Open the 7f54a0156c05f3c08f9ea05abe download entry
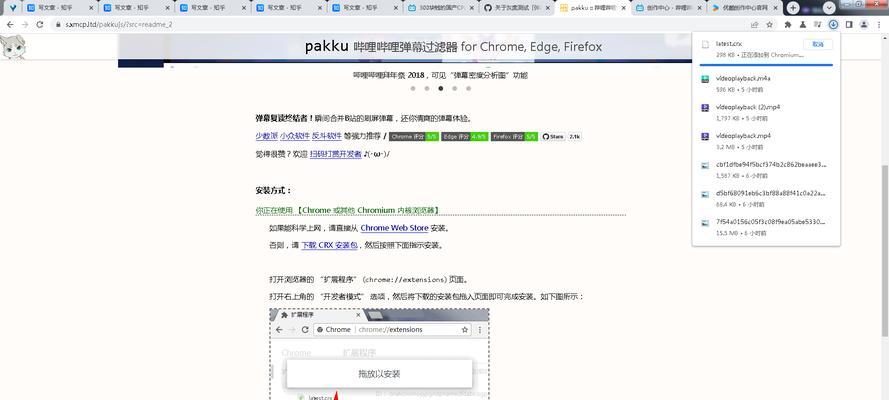The width and height of the screenshot is (889, 400). tap(766, 227)
